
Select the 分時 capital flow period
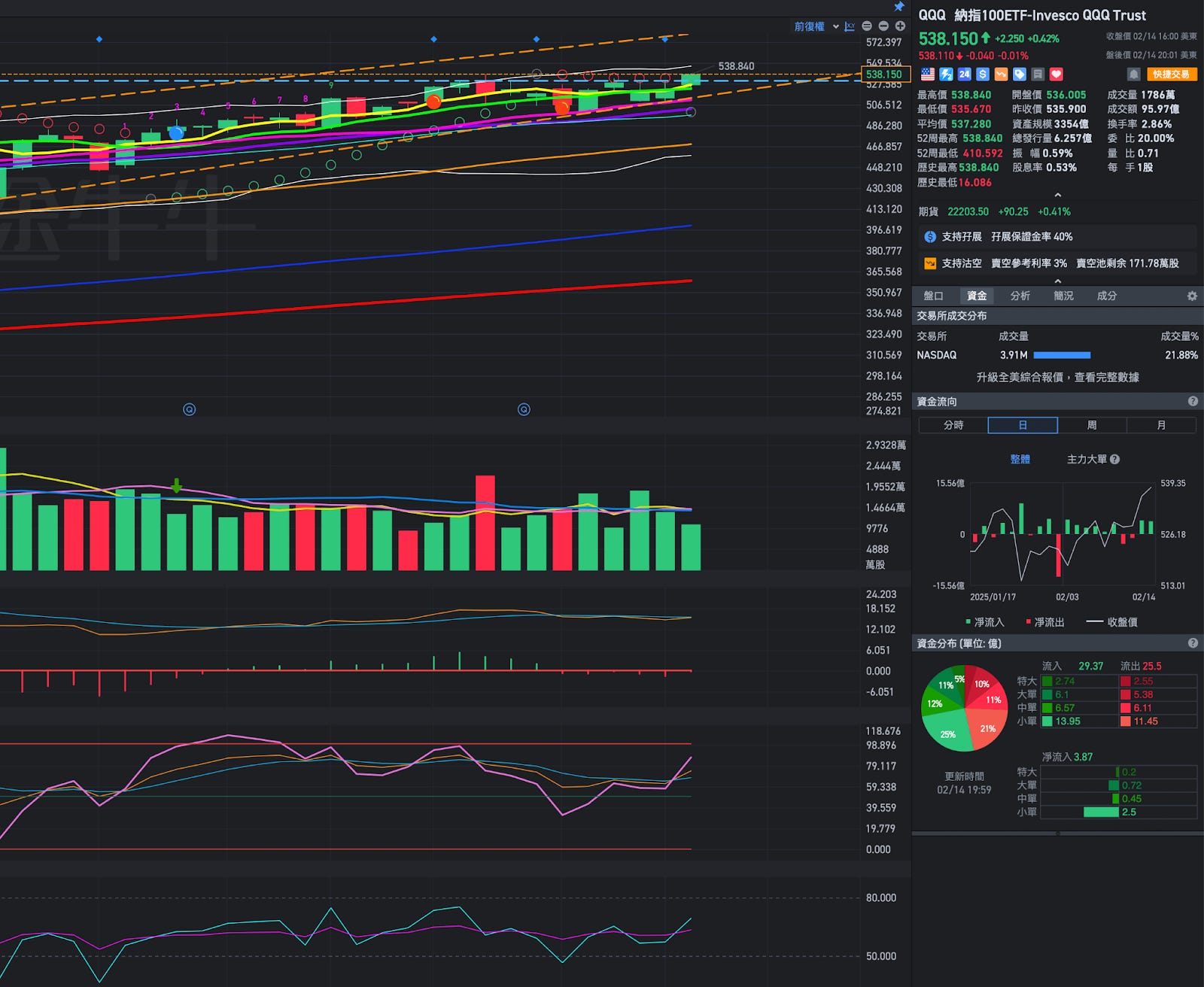953,425
